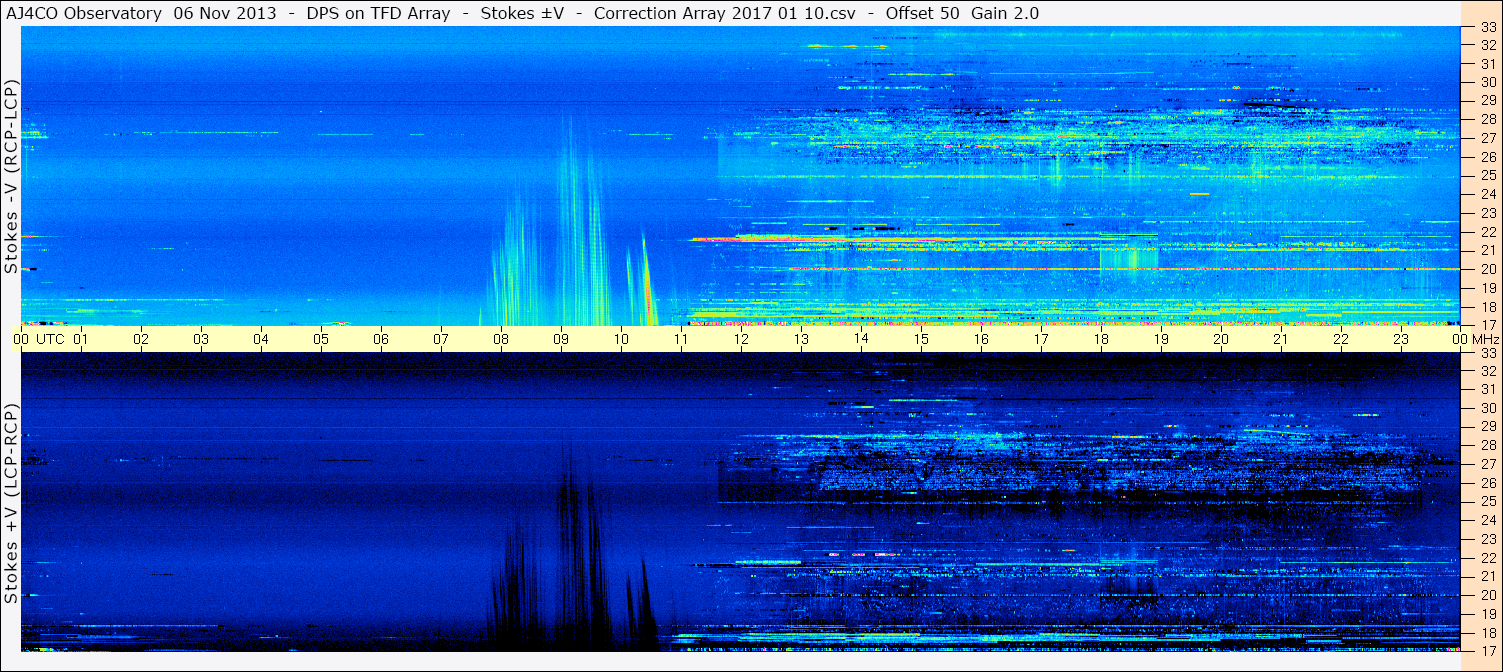Click the Gain 2.0 value in the header
The image size is (1503, 672).
(x=1005, y=13)
